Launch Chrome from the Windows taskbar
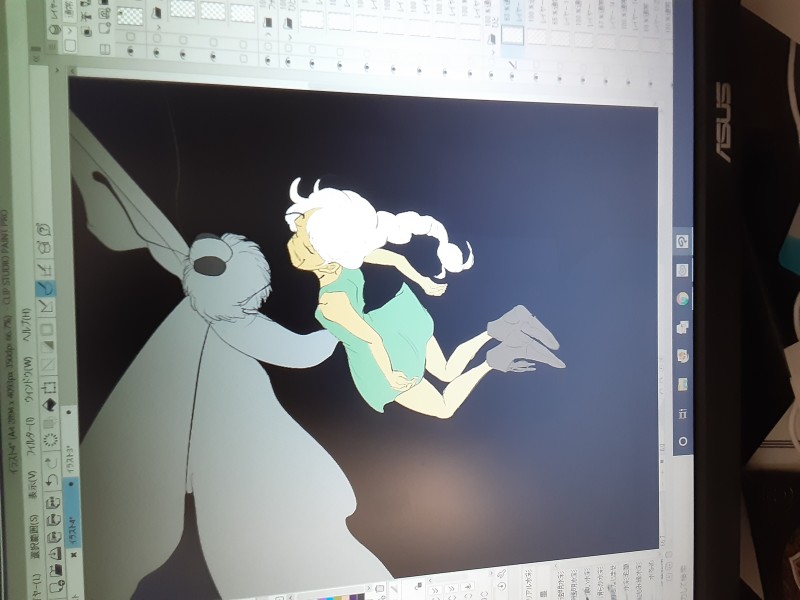Viewport: 800px width, 600px height. 683,298
